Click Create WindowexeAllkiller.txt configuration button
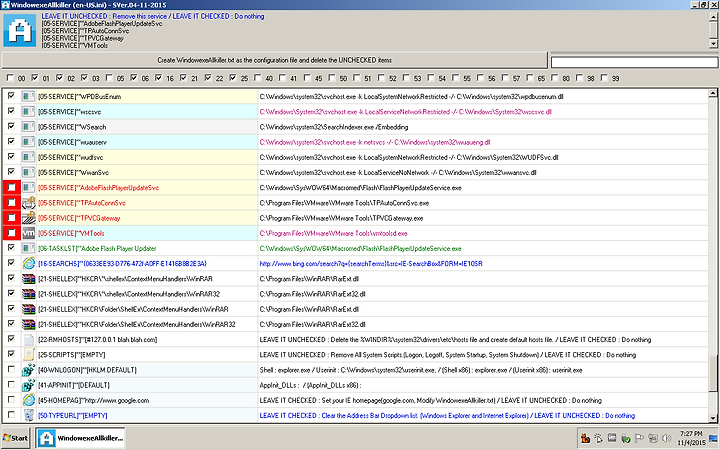Viewport: 720px width, 450px height. click(x=275, y=60)
